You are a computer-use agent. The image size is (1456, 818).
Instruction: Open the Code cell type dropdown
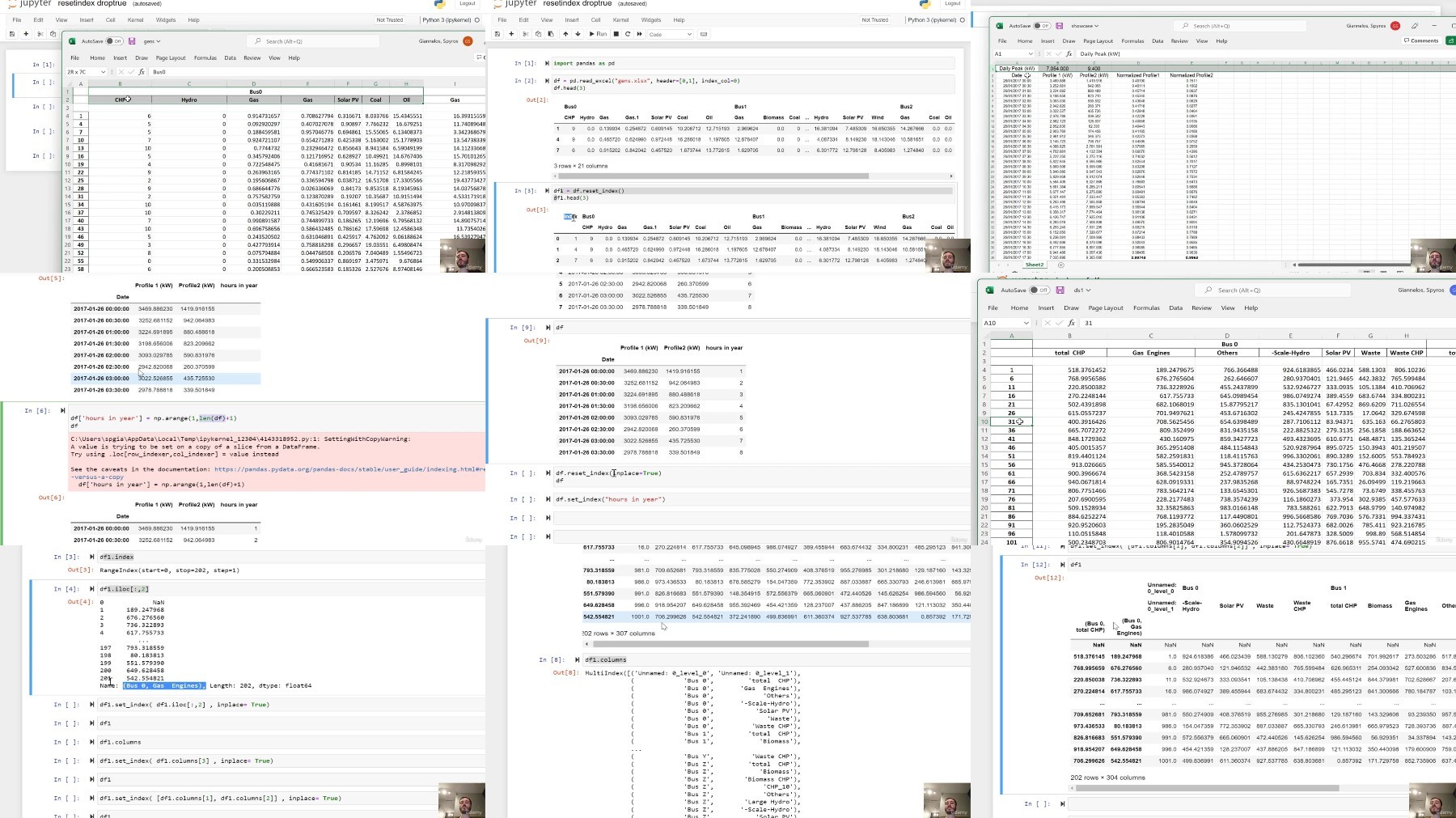pyautogui.click(x=671, y=34)
